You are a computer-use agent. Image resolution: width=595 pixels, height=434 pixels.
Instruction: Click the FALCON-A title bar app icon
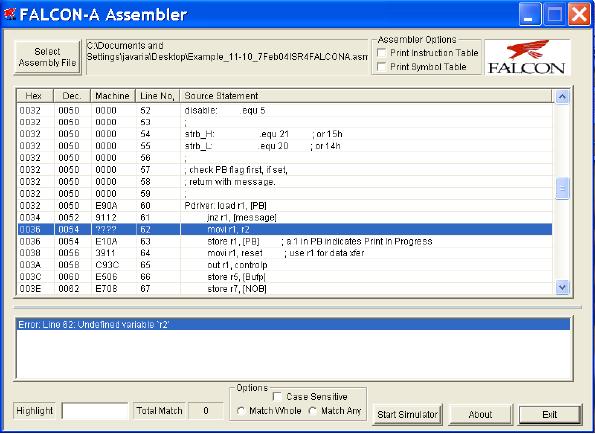10,14
